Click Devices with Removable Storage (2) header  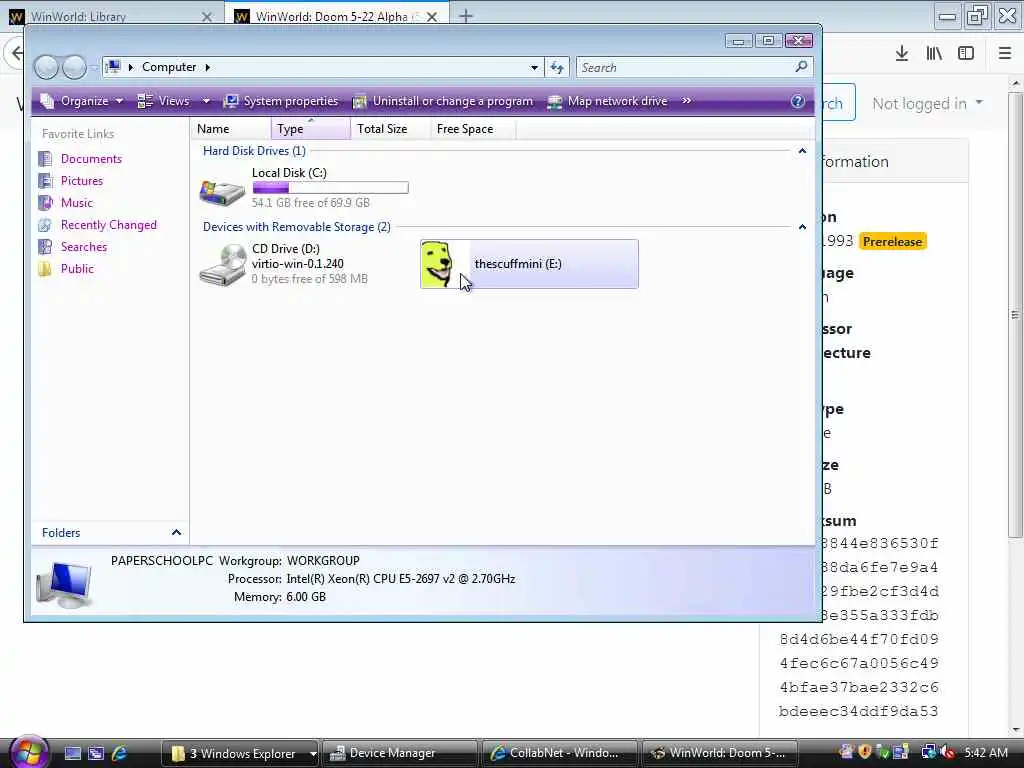point(296,227)
